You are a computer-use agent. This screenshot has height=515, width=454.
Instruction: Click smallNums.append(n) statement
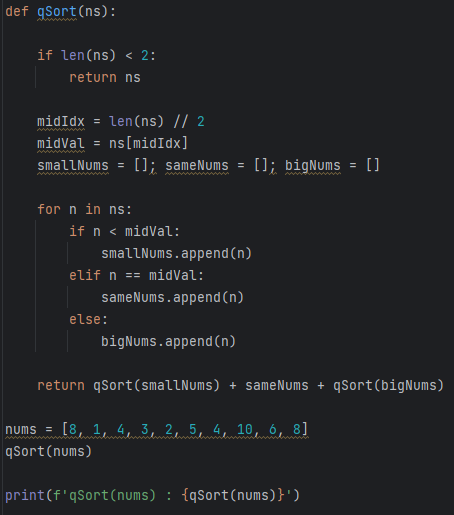point(176,254)
